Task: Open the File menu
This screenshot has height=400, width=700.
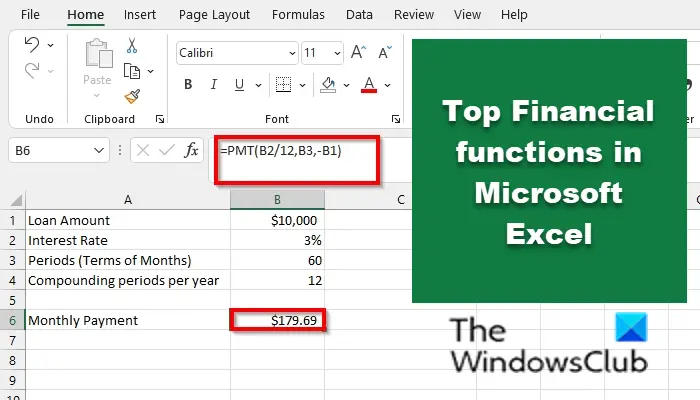Action: pos(30,15)
